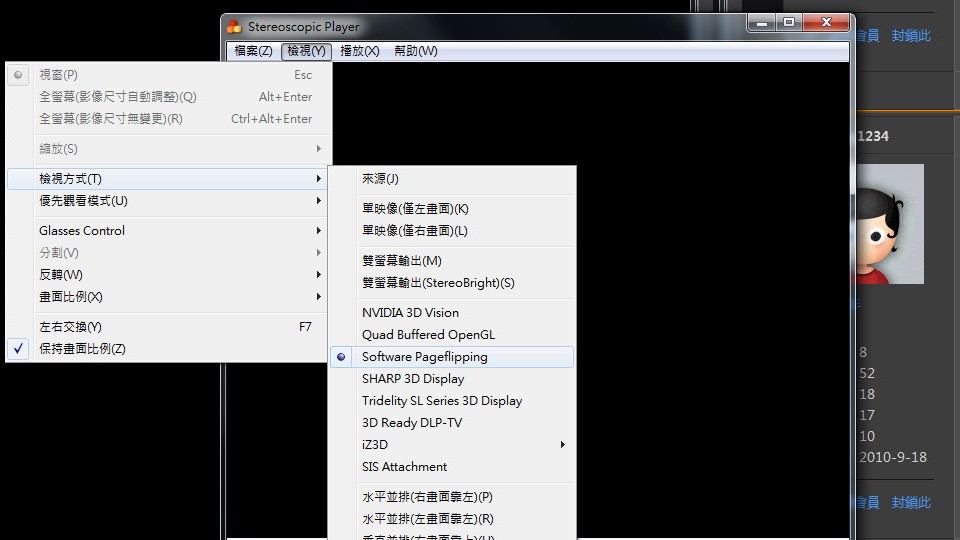This screenshot has height=540, width=960.
Task: Select NVIDIA 3D Vision viewing method
Action: (x=452, y=313)
